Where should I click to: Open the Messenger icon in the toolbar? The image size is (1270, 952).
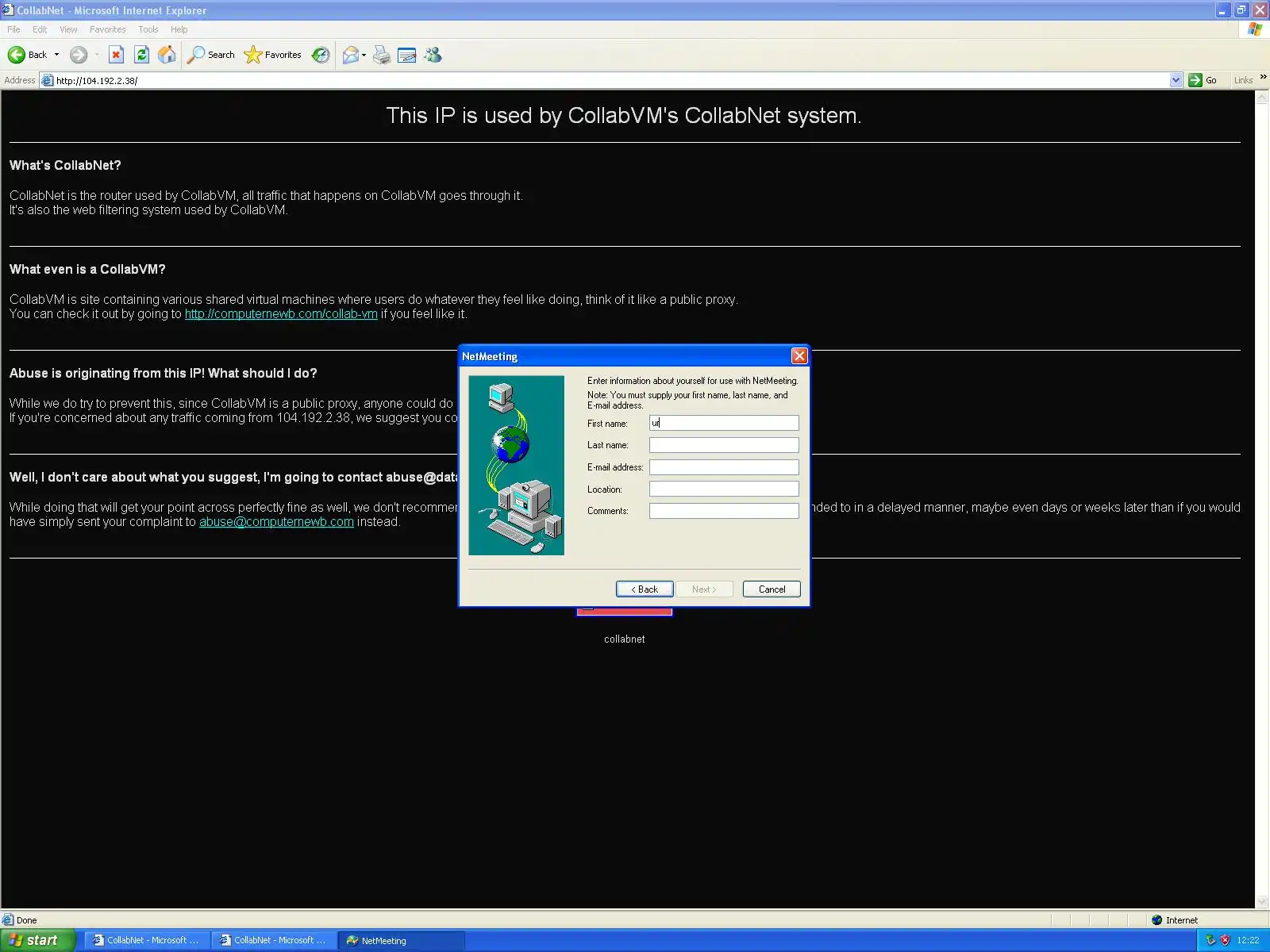click(x=433, y=55)
